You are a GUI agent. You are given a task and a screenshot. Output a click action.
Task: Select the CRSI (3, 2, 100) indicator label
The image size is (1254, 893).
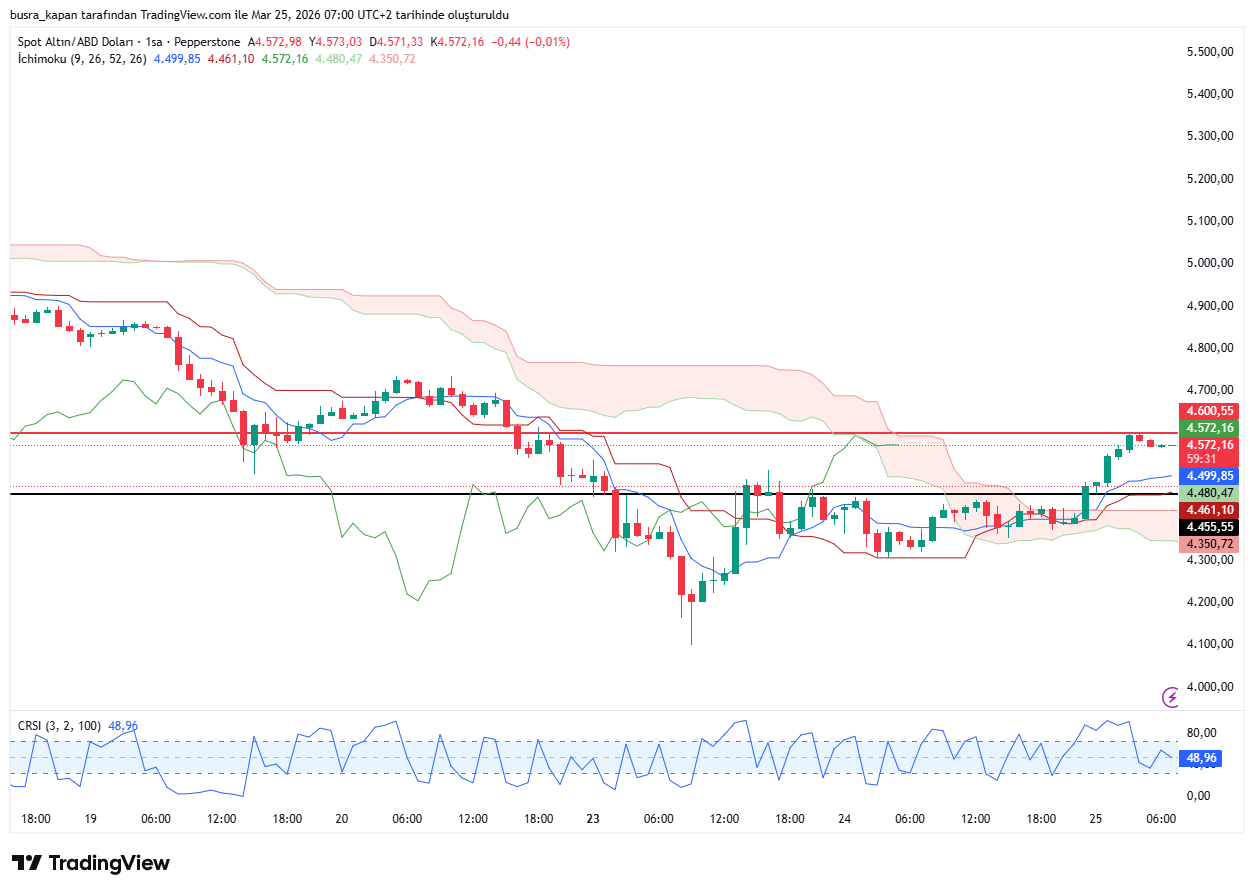(x=59, y=725)
